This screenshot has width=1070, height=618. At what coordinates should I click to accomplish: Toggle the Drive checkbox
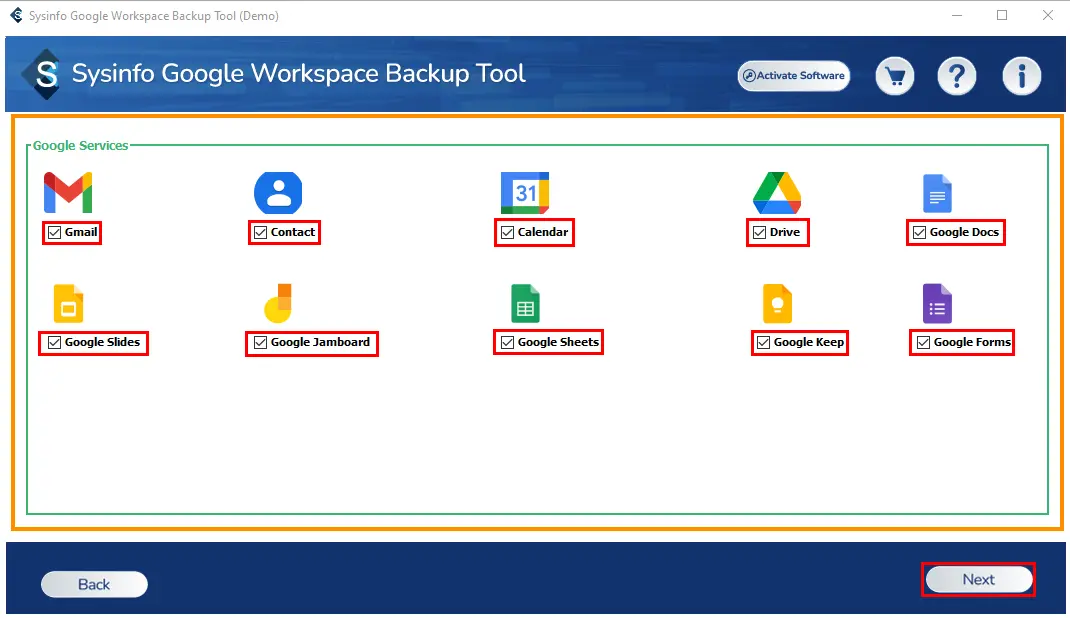click(760, 233)
